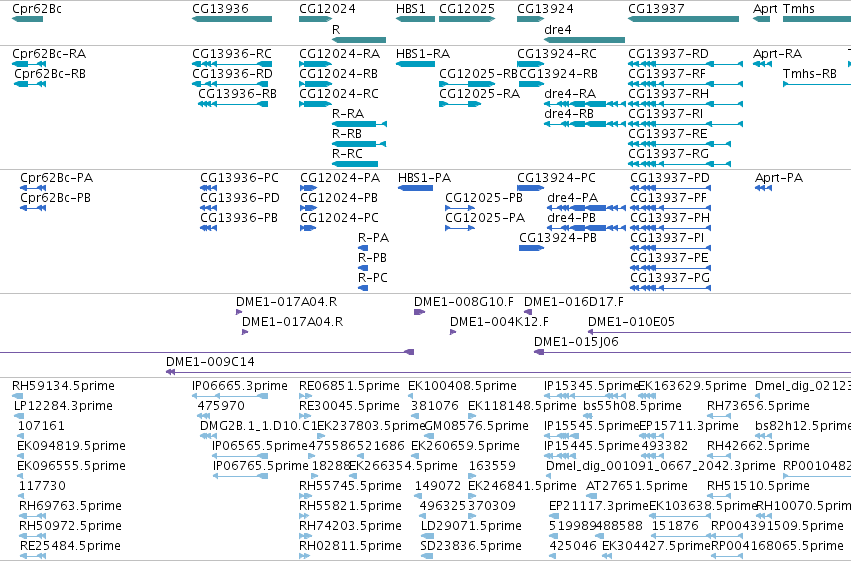The image size is (851, 561).
Task: Open the R-RB transcript label
Action: point(347,133)
